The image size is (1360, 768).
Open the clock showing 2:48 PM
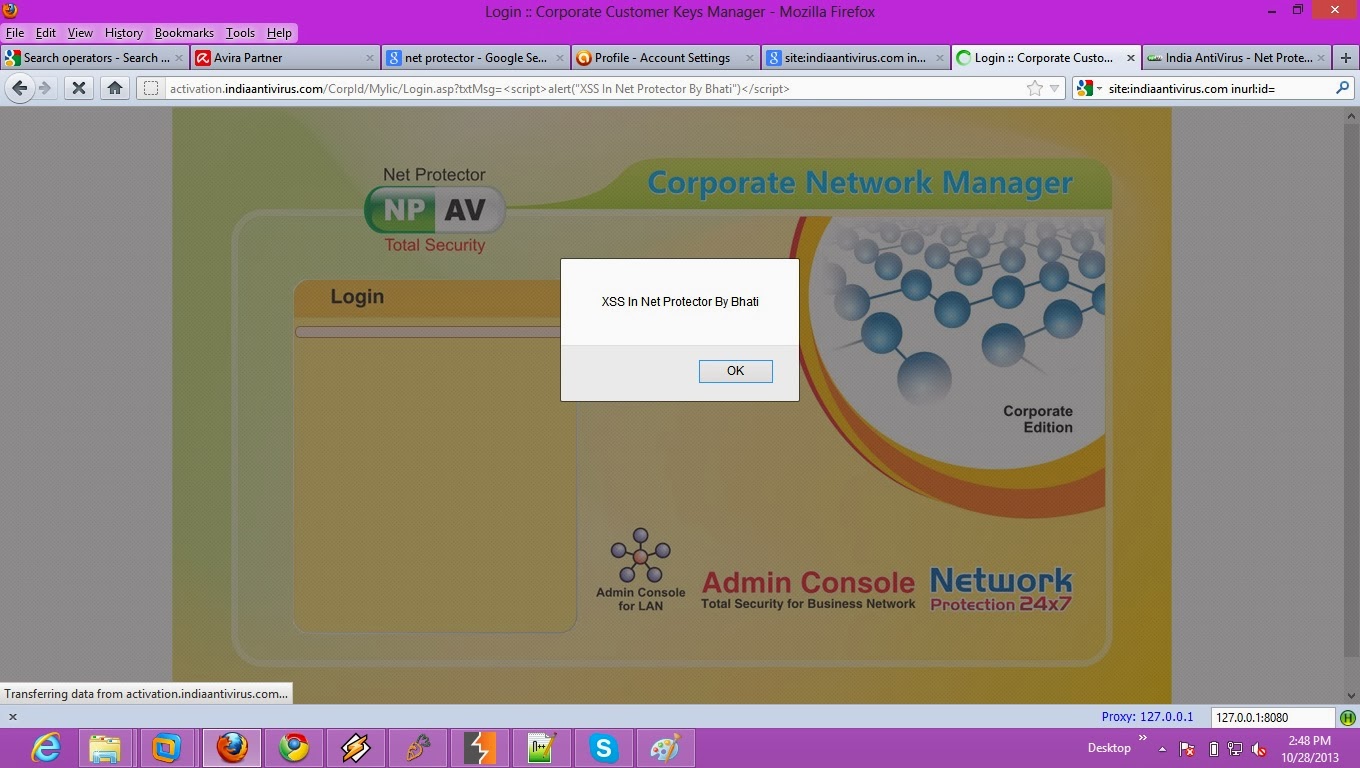point(1309,748)
